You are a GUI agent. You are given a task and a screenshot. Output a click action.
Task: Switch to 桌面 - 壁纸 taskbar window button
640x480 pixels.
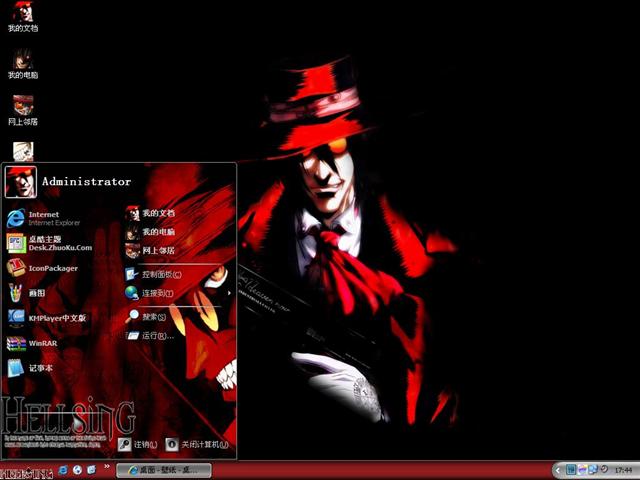164,470
